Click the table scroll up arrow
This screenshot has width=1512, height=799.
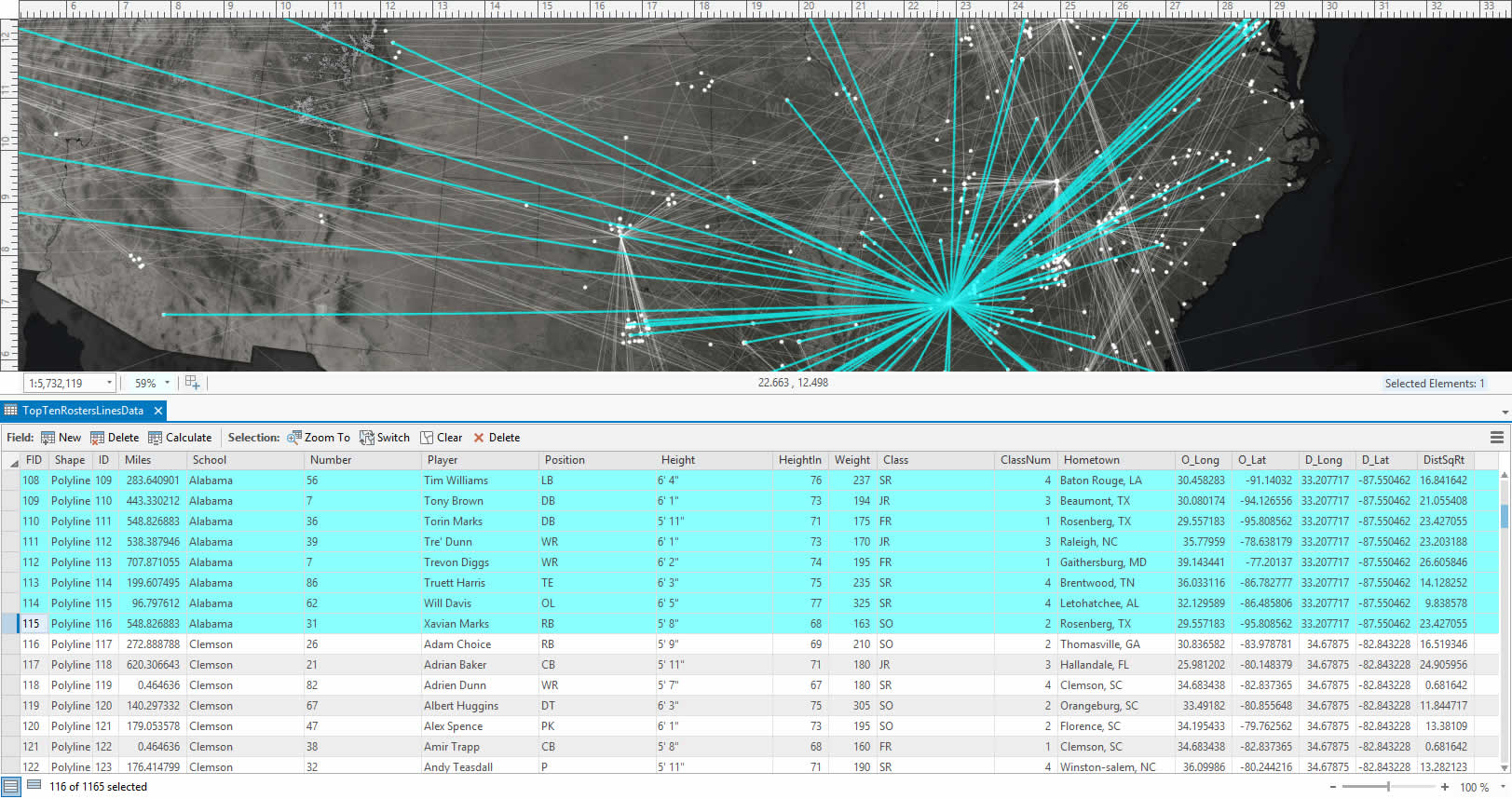1505,477
